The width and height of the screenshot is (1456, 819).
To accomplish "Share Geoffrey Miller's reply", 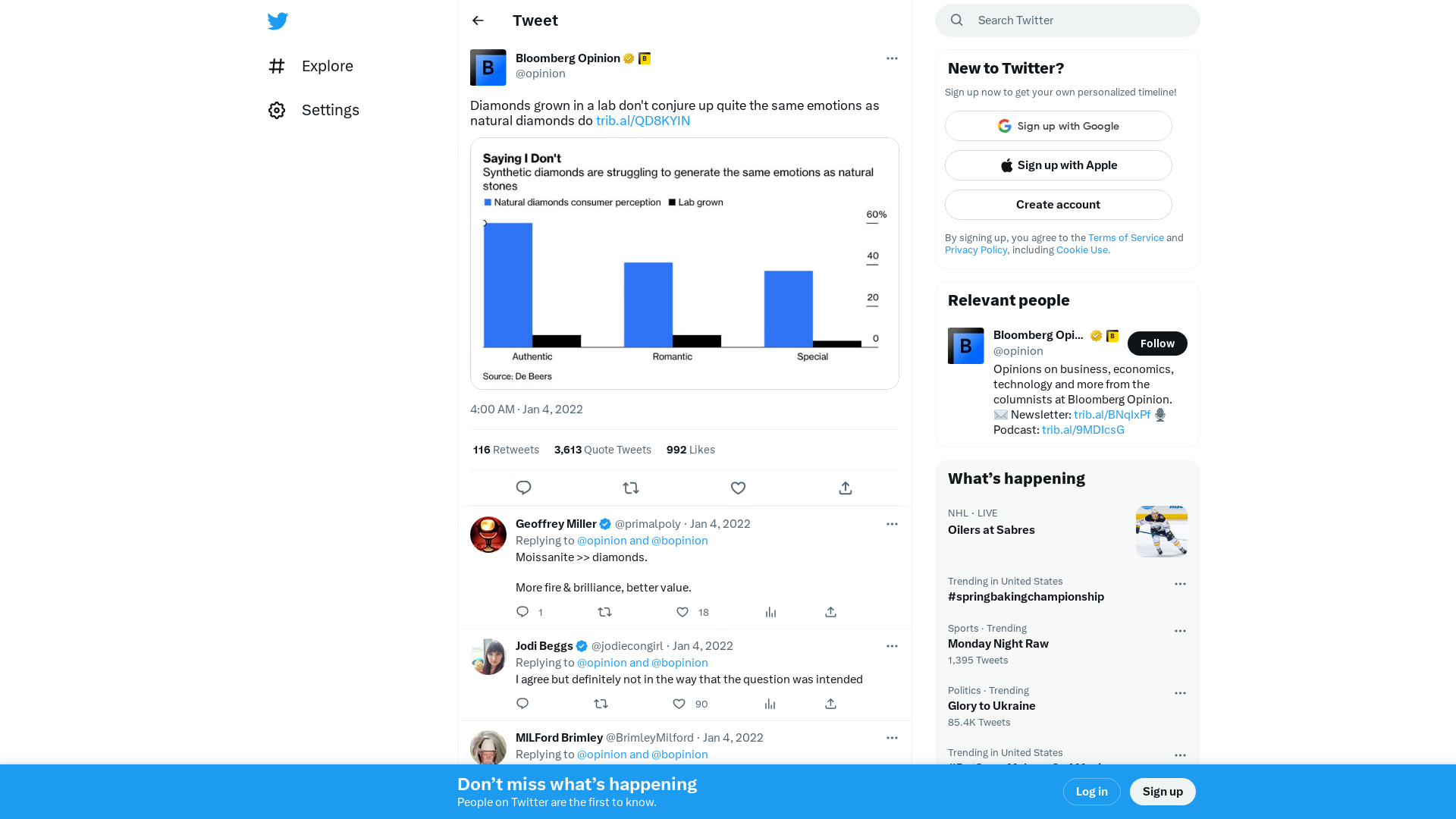I will [x=831, y=612].
